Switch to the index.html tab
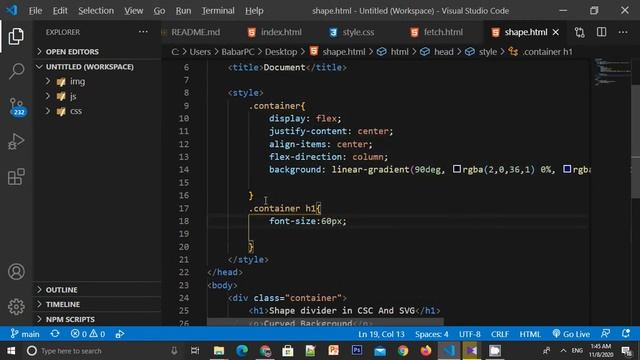Screen dimensions: 640x360 [281, 32]
